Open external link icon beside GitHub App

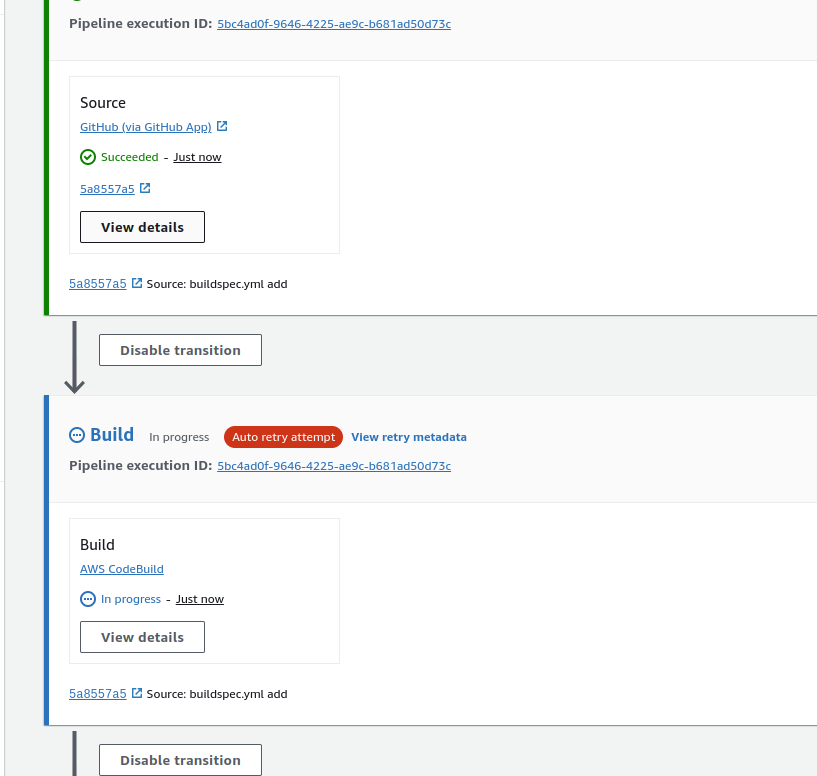(x=222, y=127)
